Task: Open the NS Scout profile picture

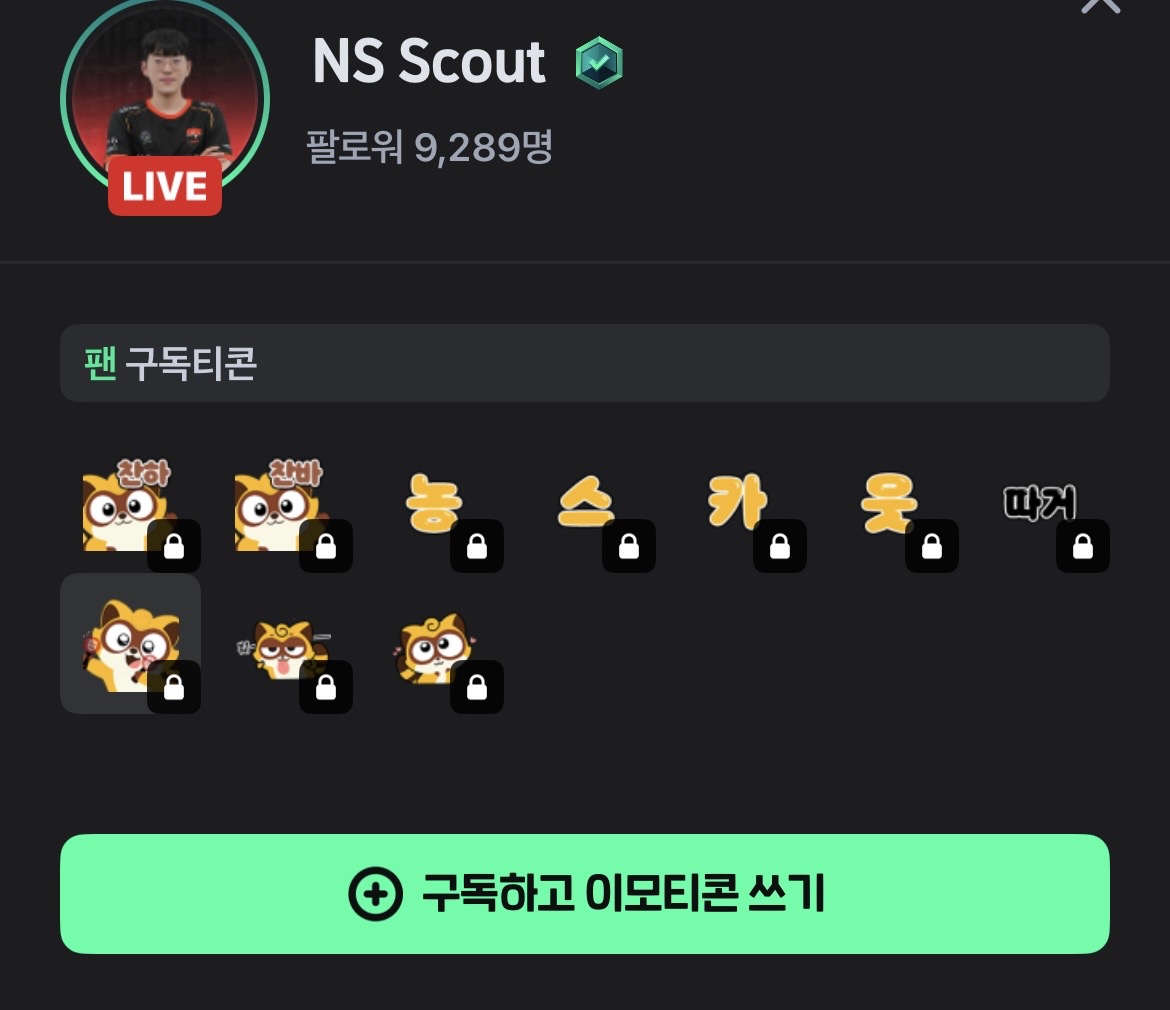Action: pos(165,95)
